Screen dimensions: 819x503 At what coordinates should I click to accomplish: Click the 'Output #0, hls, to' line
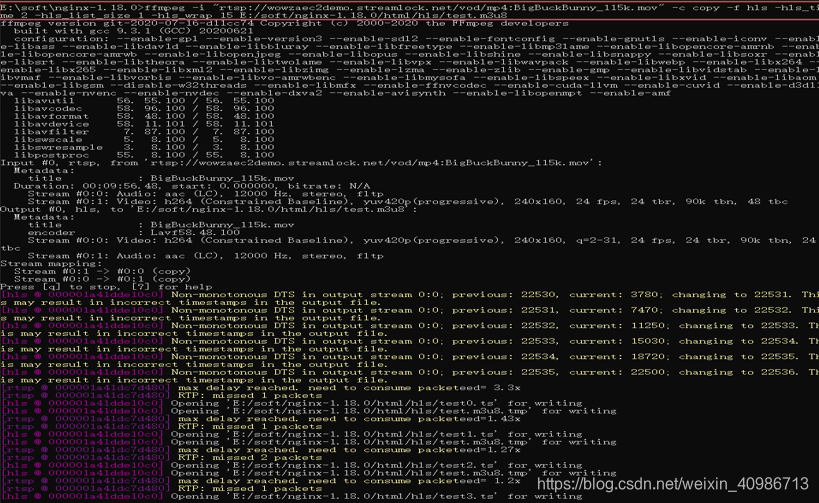tap(209, 209)
